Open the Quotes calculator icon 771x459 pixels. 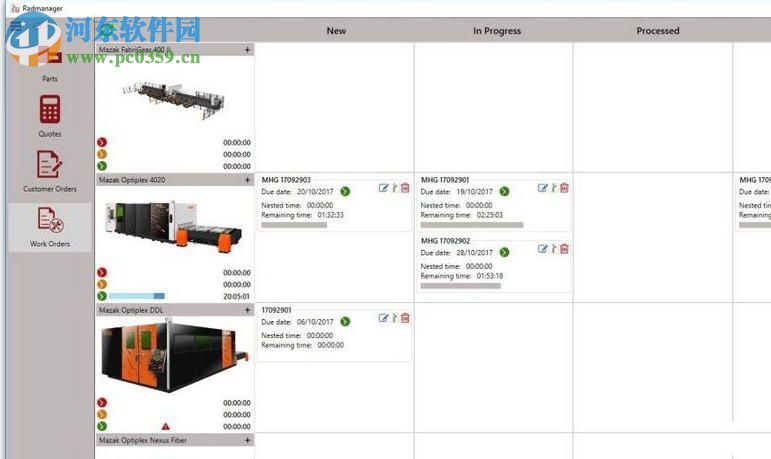click(x=50, y=109)
